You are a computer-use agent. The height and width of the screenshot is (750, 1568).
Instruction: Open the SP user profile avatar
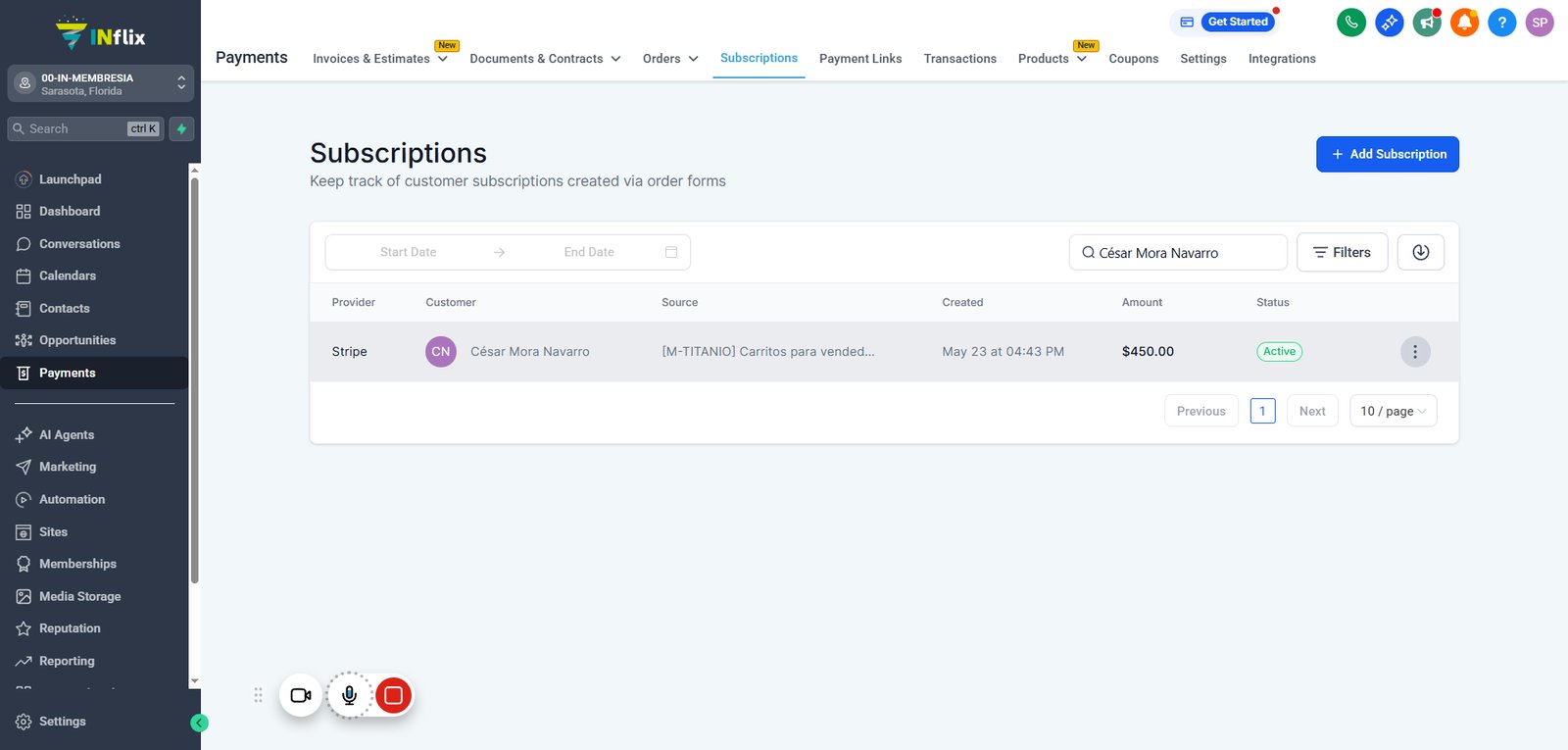(x=1540, y=22)
